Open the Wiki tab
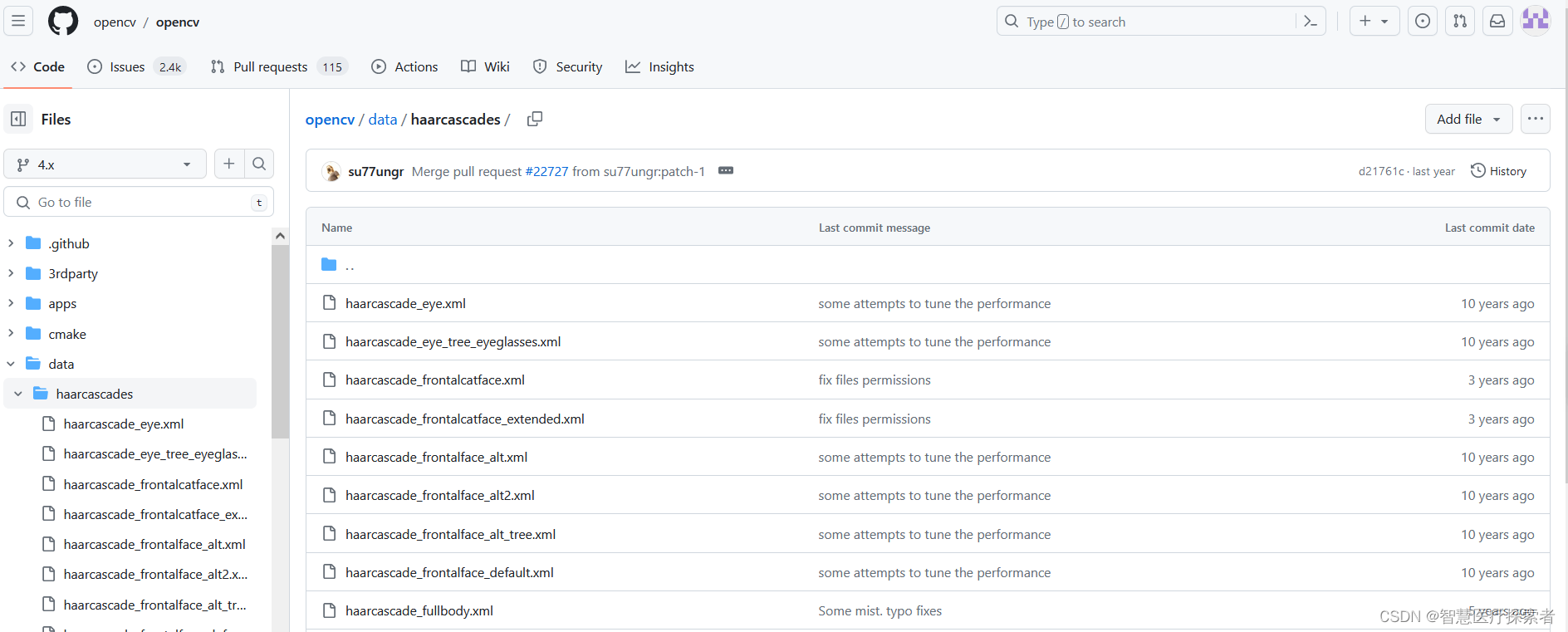Viewport: 1568px width, 632px height. click(486, 66)
